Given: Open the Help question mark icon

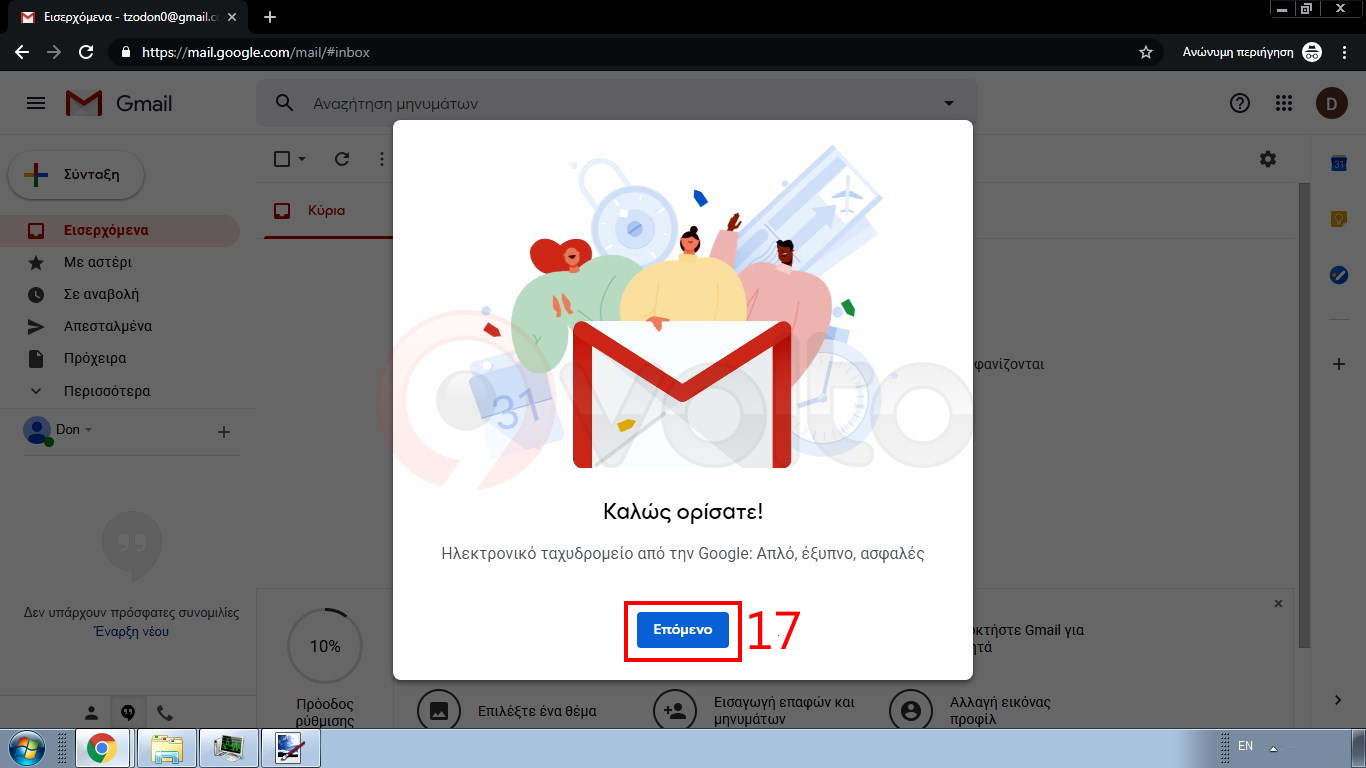Looking at the screenshot, I should (x=1240, y=103).
